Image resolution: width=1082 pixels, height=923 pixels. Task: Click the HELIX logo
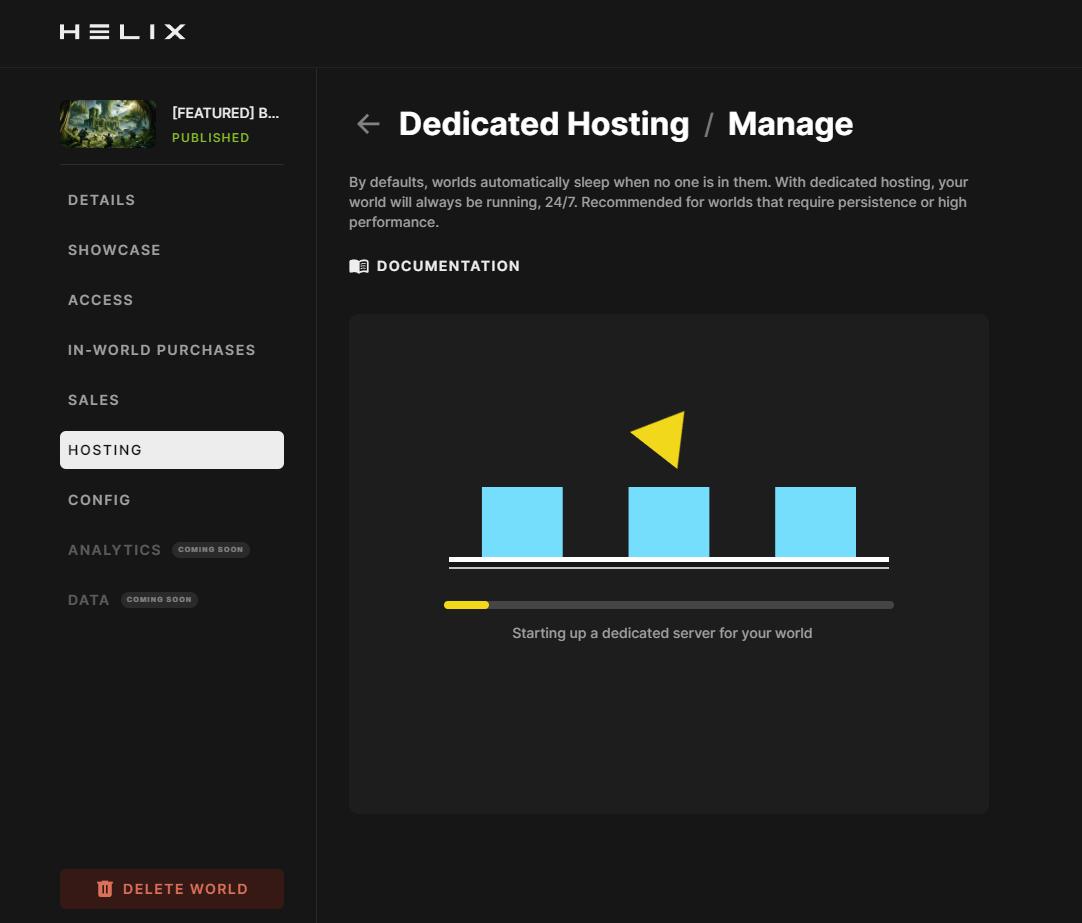point(122,32)
